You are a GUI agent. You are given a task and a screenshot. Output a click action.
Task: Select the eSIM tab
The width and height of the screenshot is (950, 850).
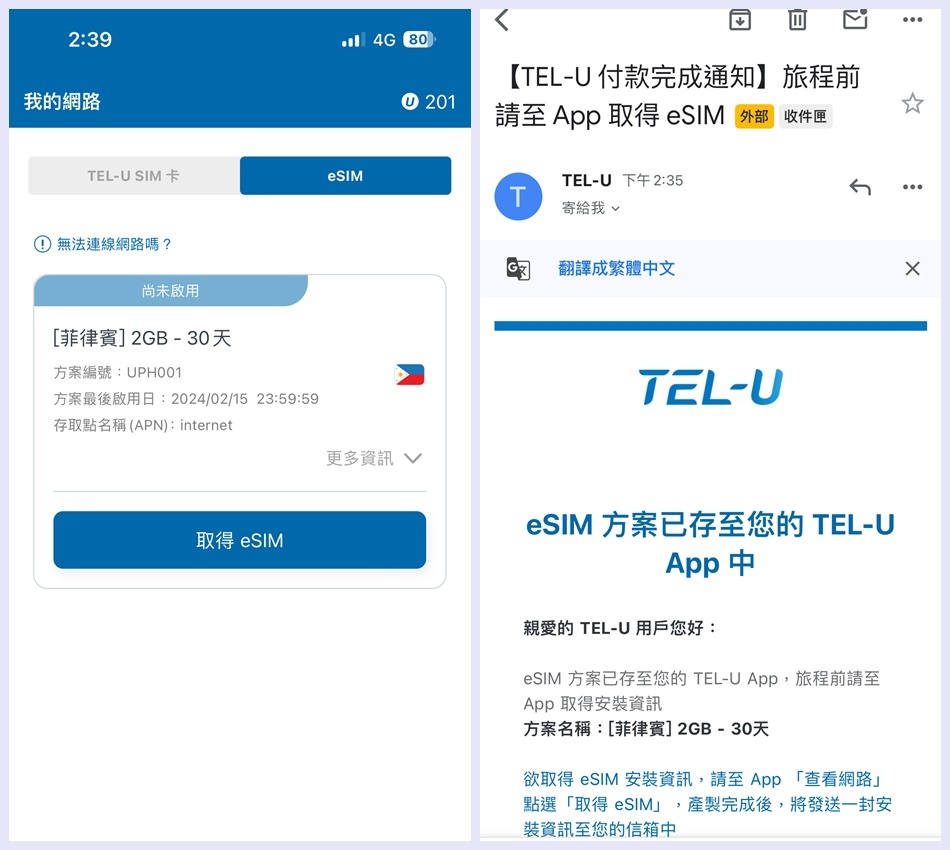tap(345, 176)
